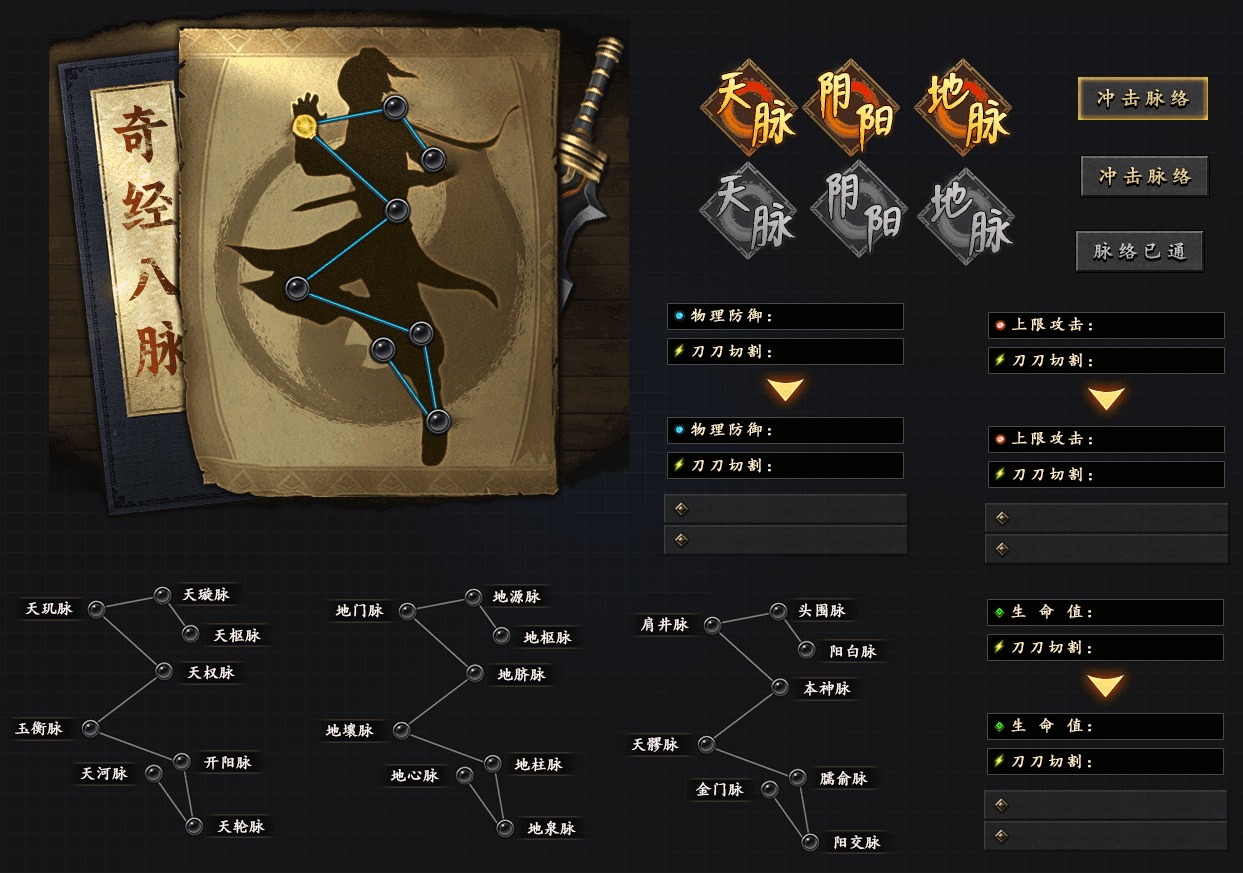Click the node beside 阳交脉 label

pos(810,842)
